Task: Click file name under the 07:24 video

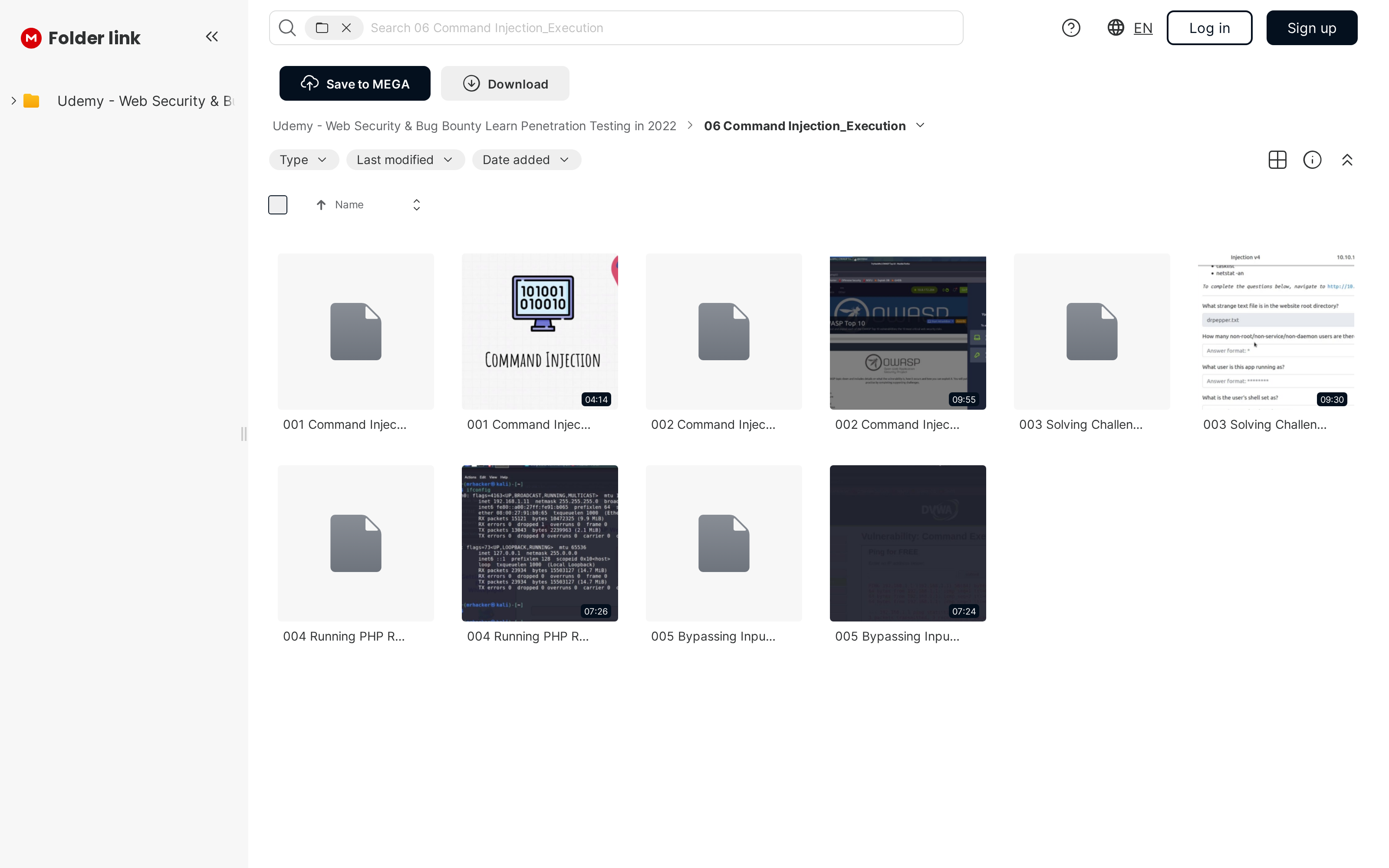Action: click(897, 637)
